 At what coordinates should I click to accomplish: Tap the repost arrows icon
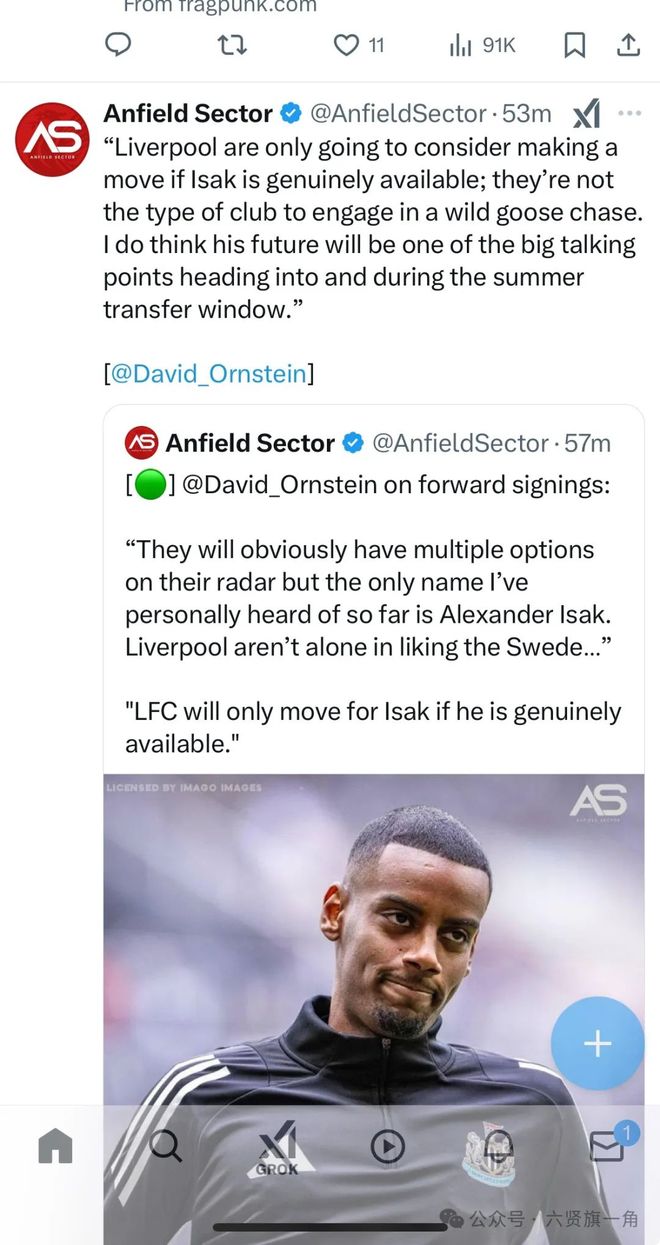[x=232, y=45]
